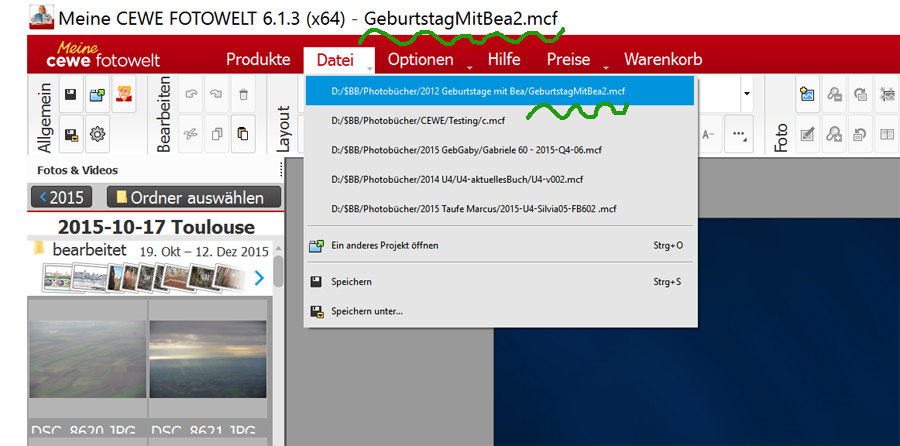Click the trash can delete icon
Image resolution: width=900 pixels, height=446 pixels.
(x=243, y=94)
